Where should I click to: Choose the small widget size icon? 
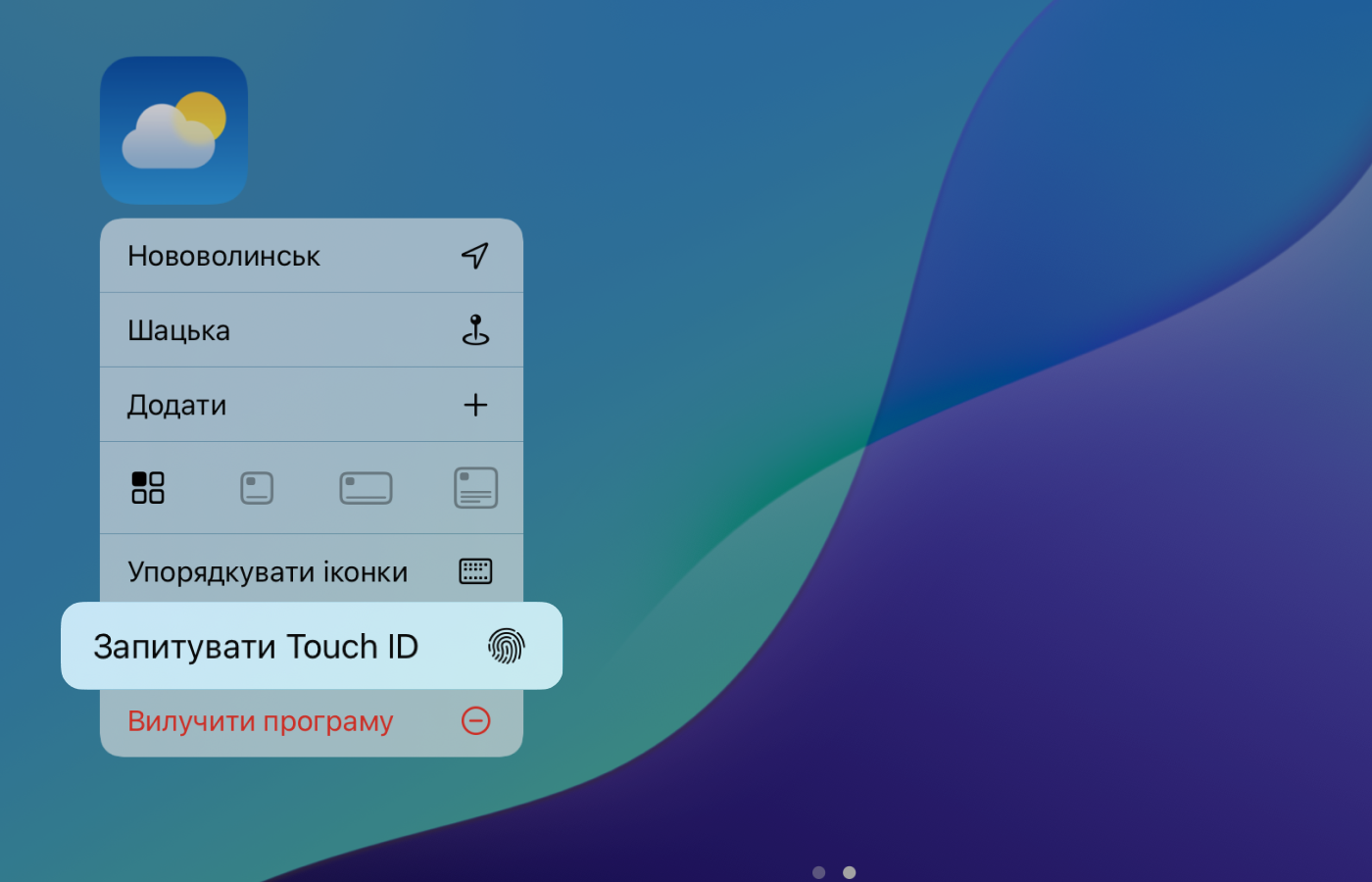[x=257, y=488]
